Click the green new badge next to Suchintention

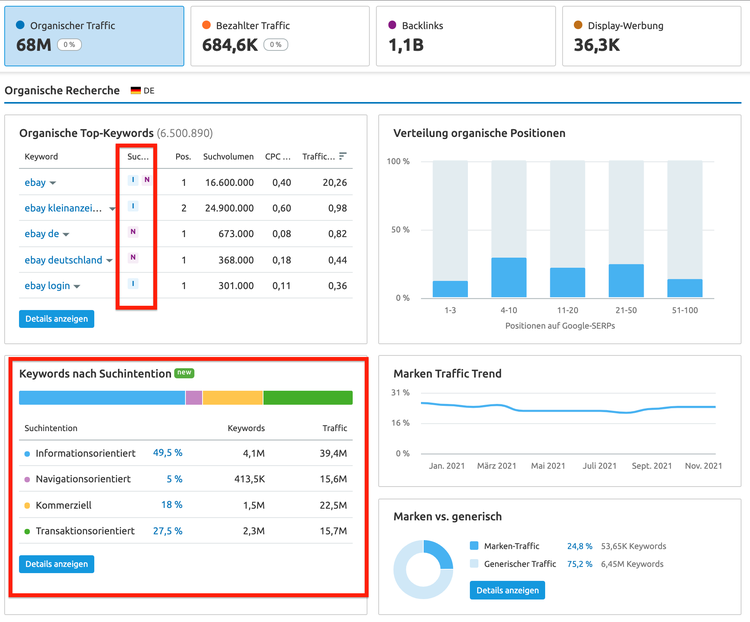(x=184, y=372)
